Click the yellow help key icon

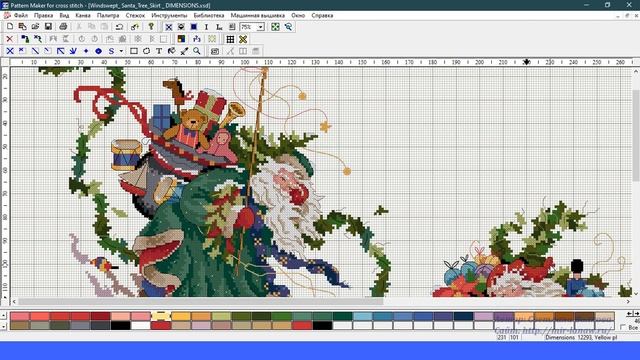[151, 27]
